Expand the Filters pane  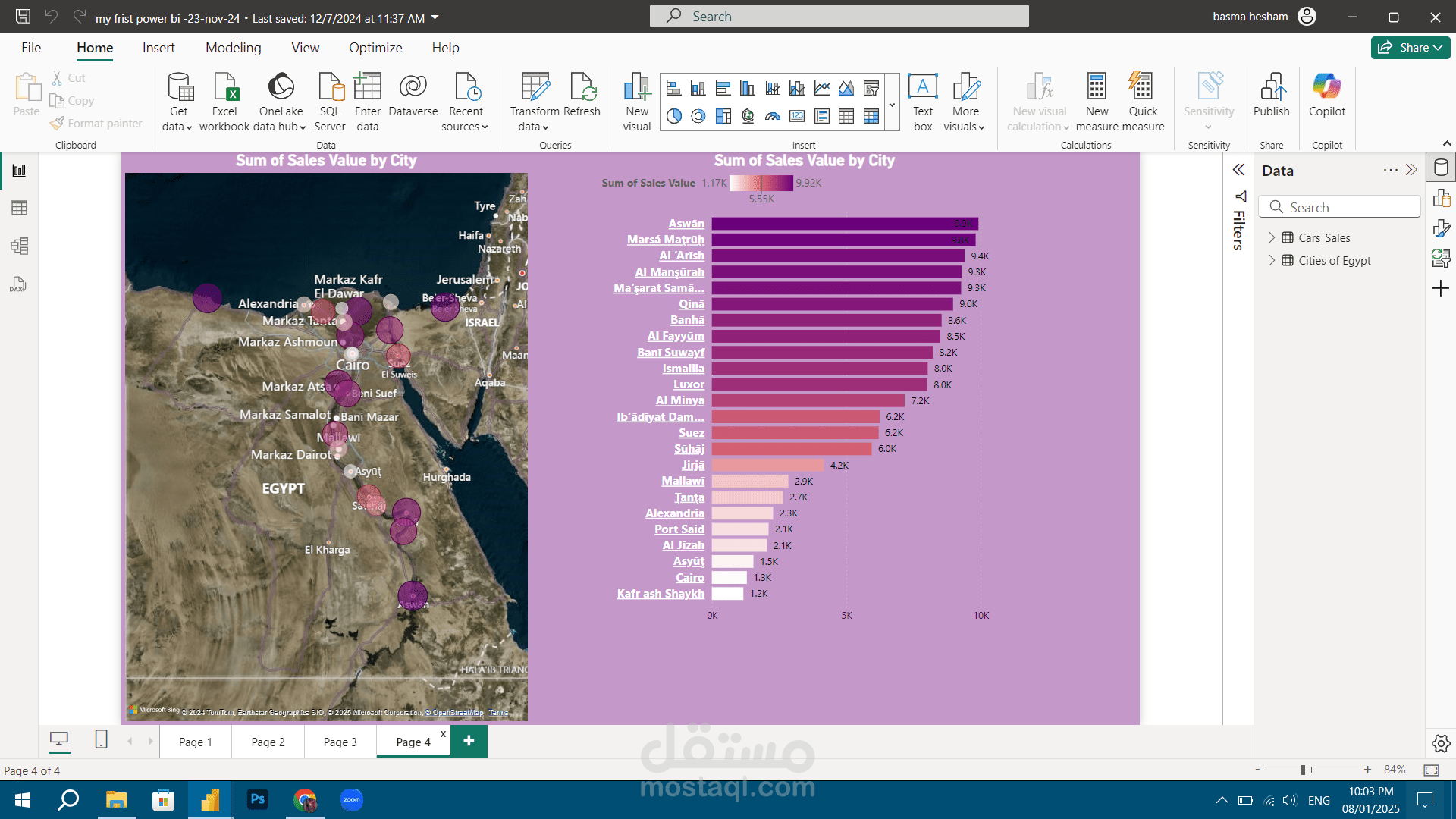click(x=1238, y=170)
